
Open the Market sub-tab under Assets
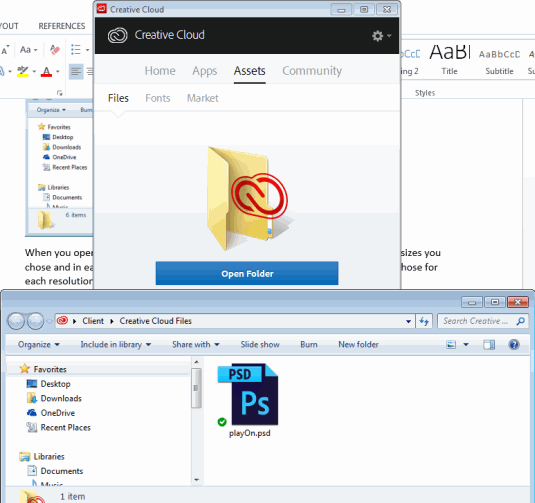(x=202, y=98)
